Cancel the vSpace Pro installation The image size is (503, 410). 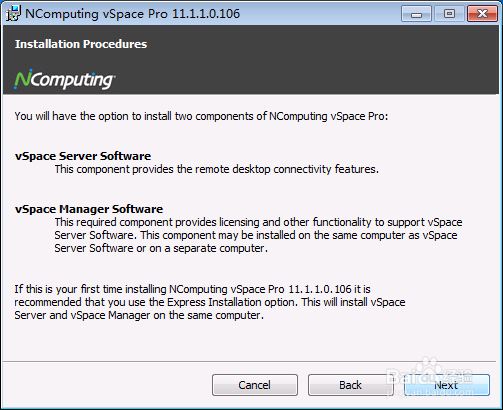coord(255,385)
